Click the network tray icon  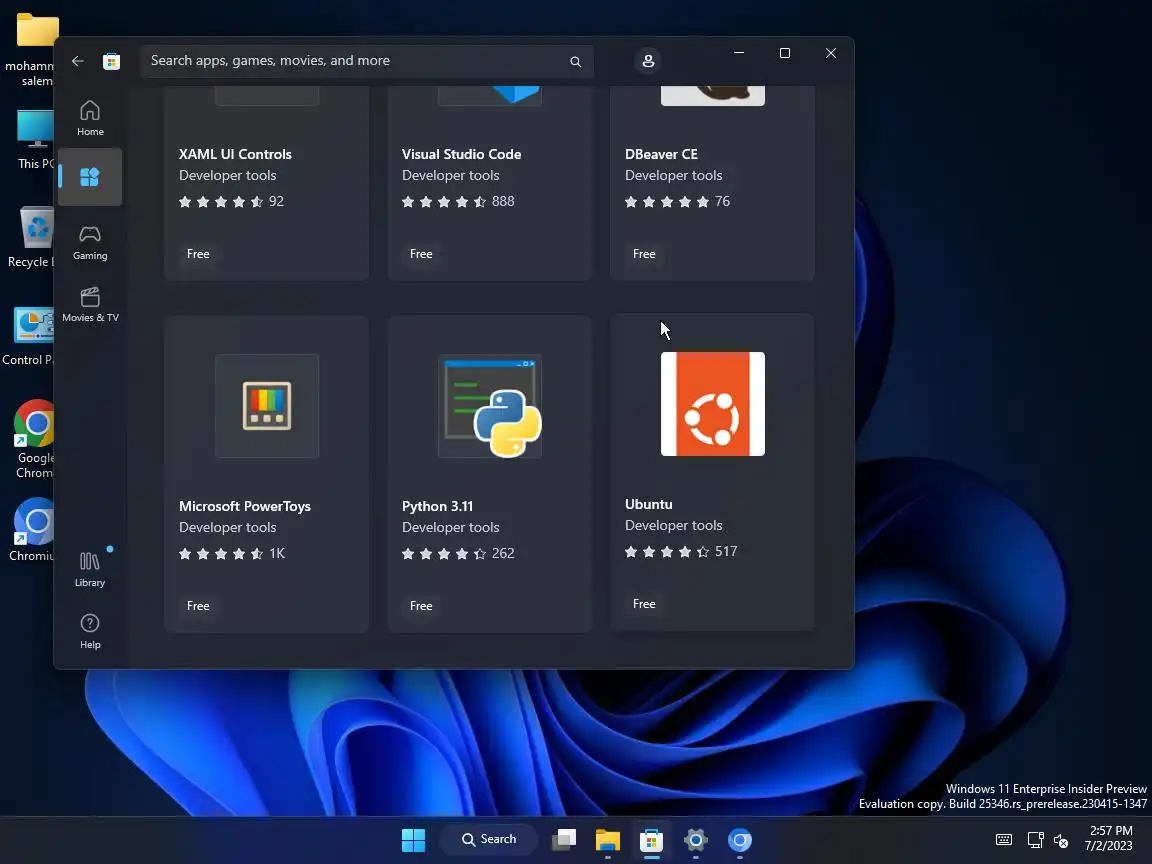coord(1035,840)
